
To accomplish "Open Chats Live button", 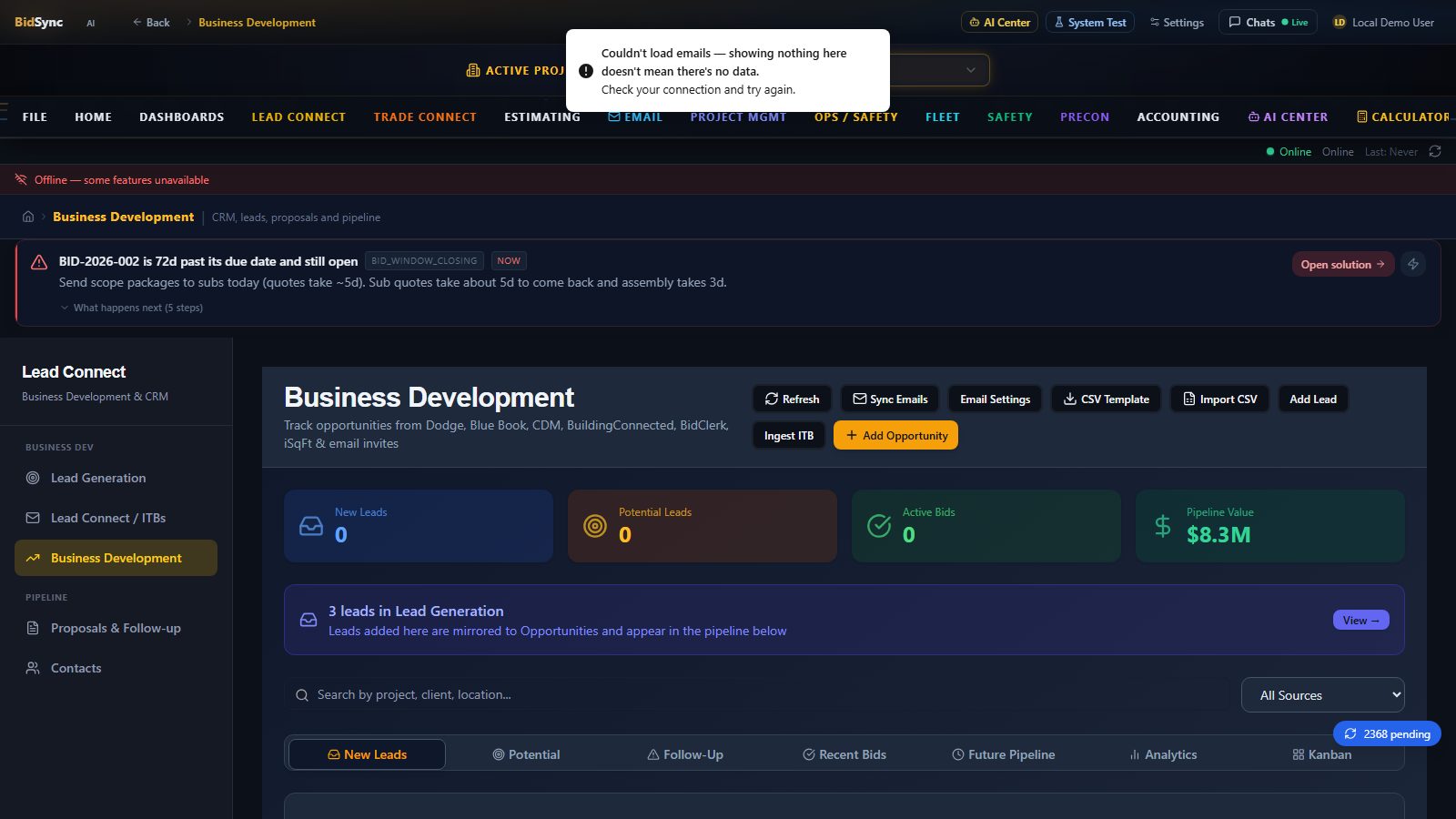I will tap(1268, 22).
